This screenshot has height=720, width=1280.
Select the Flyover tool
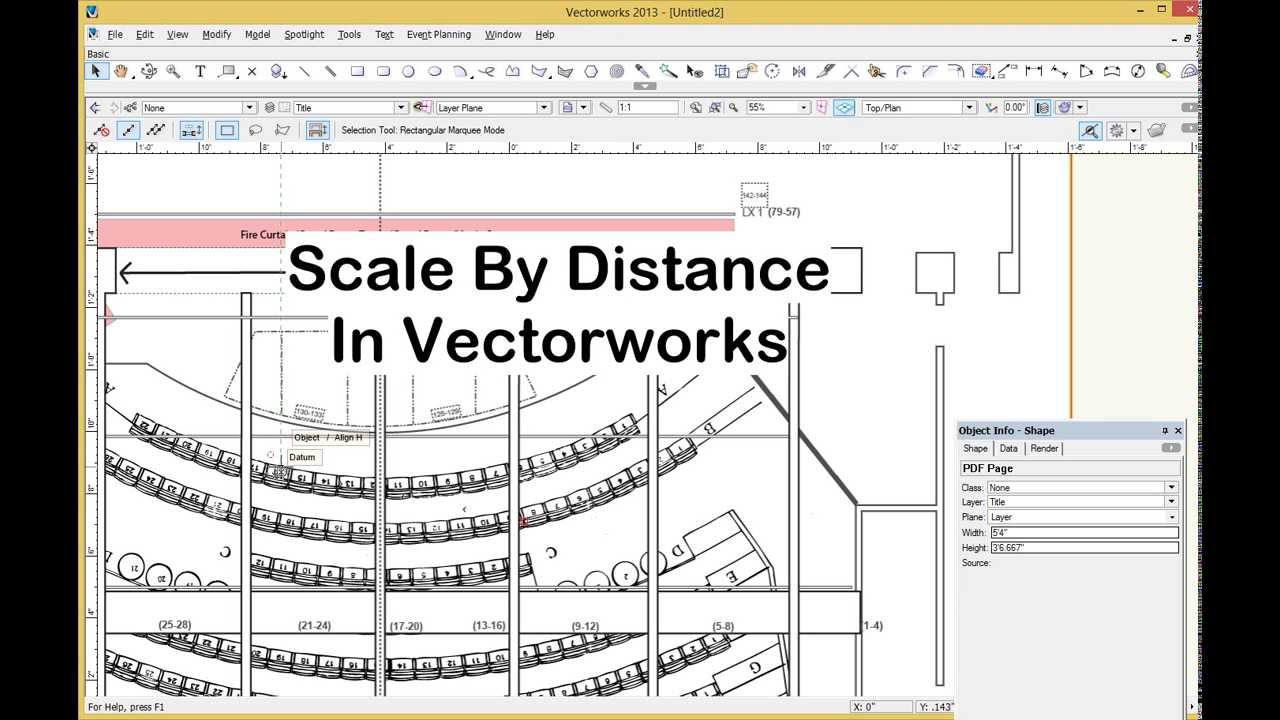click(x=149, y=71)
